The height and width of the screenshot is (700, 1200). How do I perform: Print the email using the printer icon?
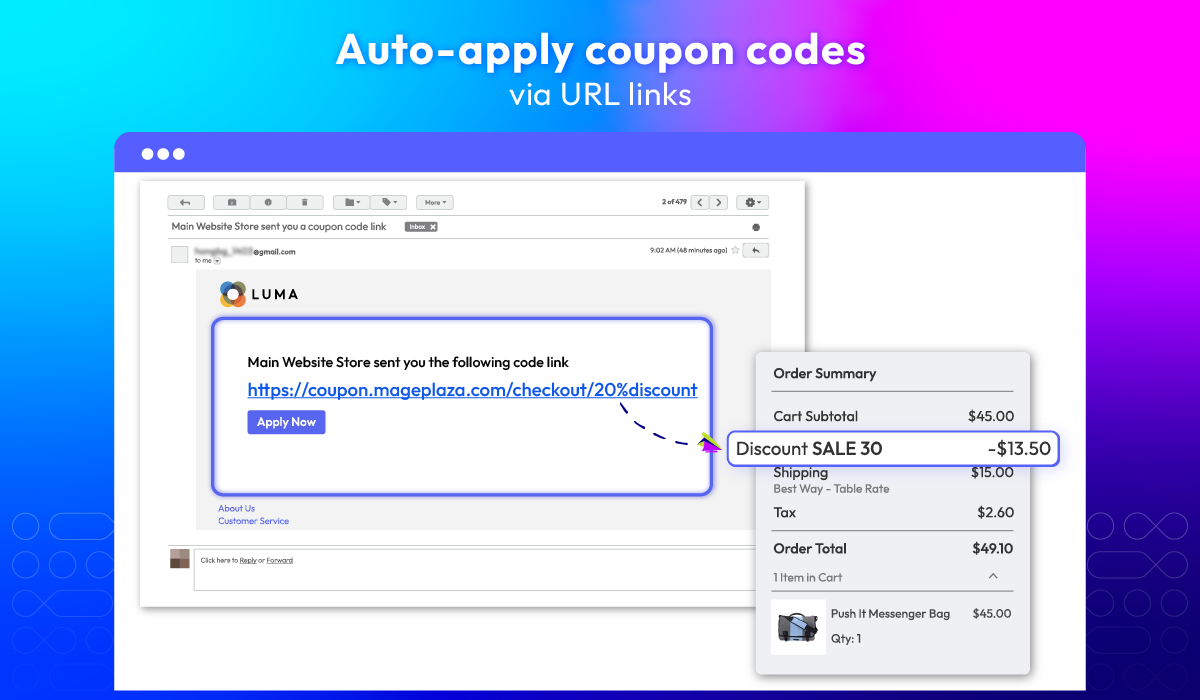click(756, 227)
